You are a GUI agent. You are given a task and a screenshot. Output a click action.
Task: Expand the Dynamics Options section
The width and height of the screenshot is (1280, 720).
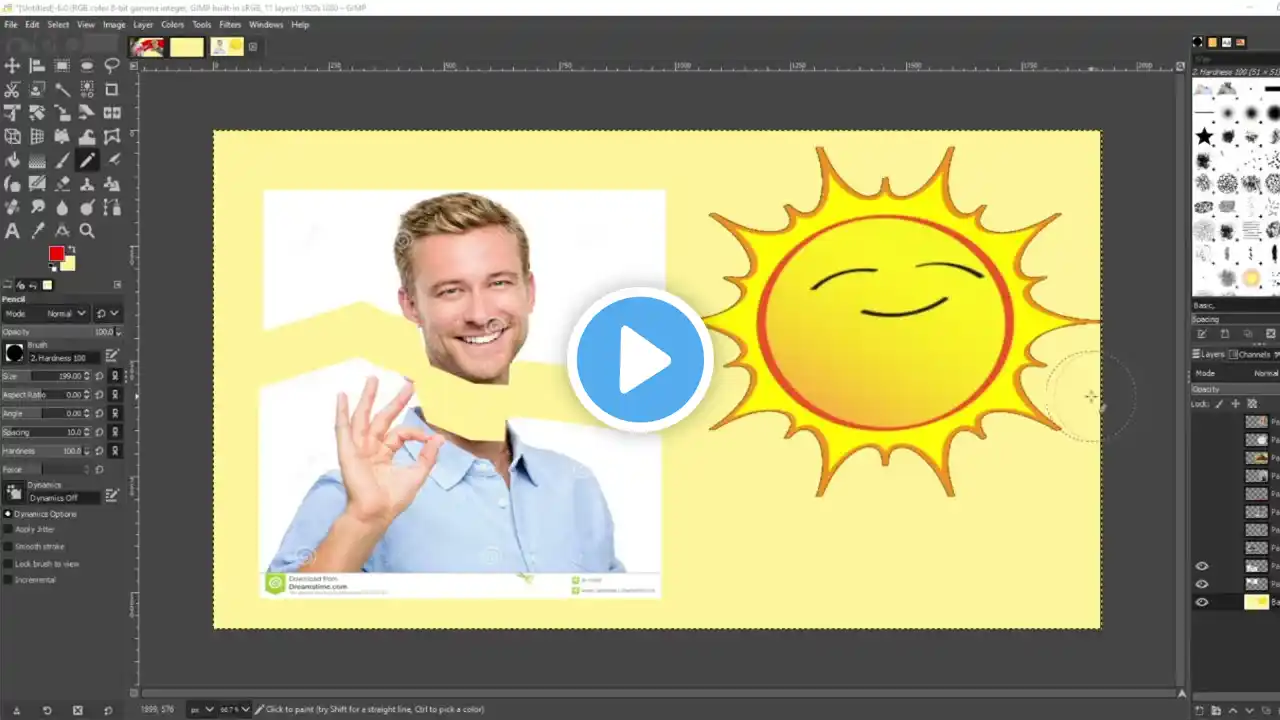[8, 514]
